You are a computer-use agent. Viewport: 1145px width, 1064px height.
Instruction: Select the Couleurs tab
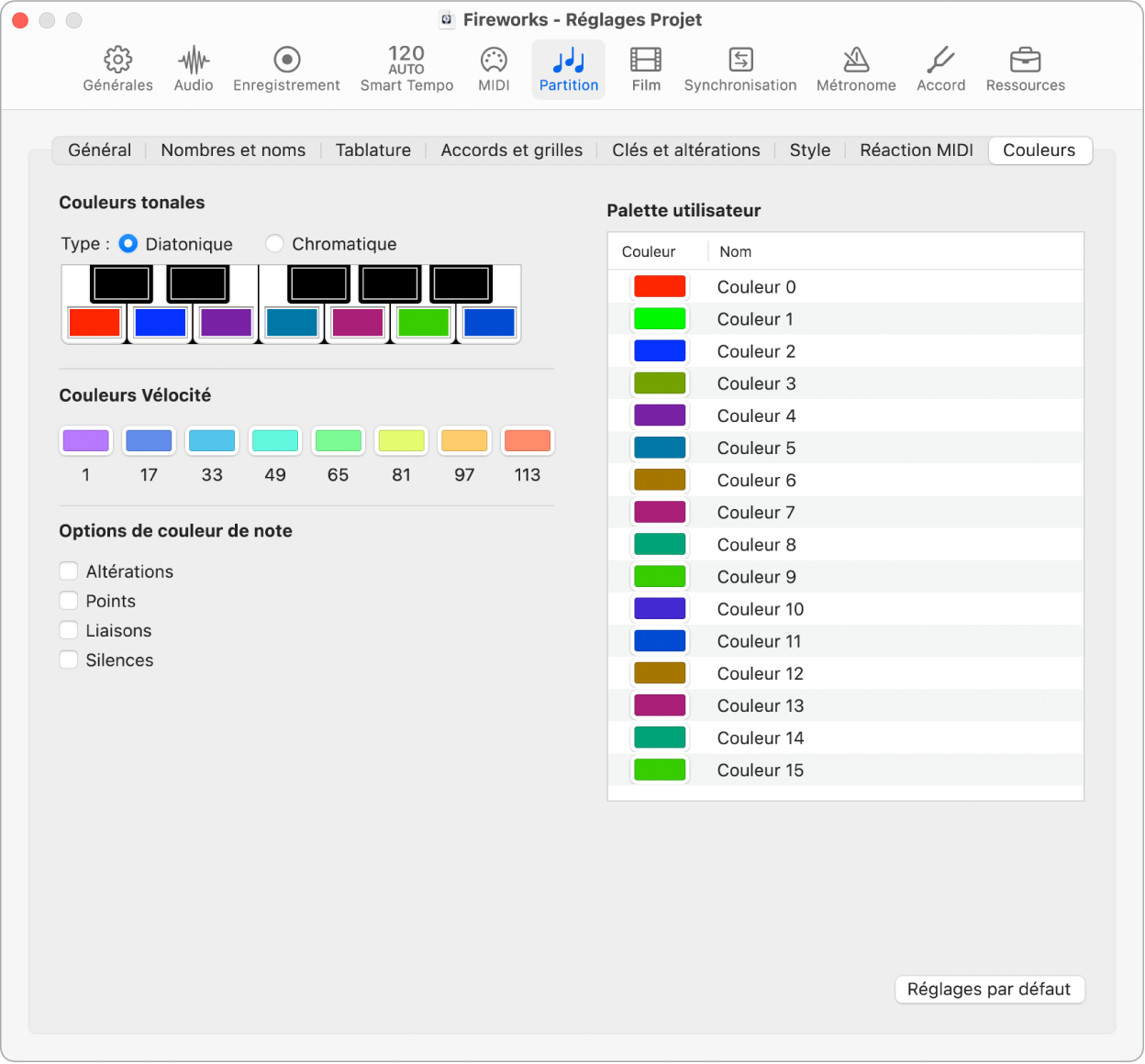point(1039,150)
